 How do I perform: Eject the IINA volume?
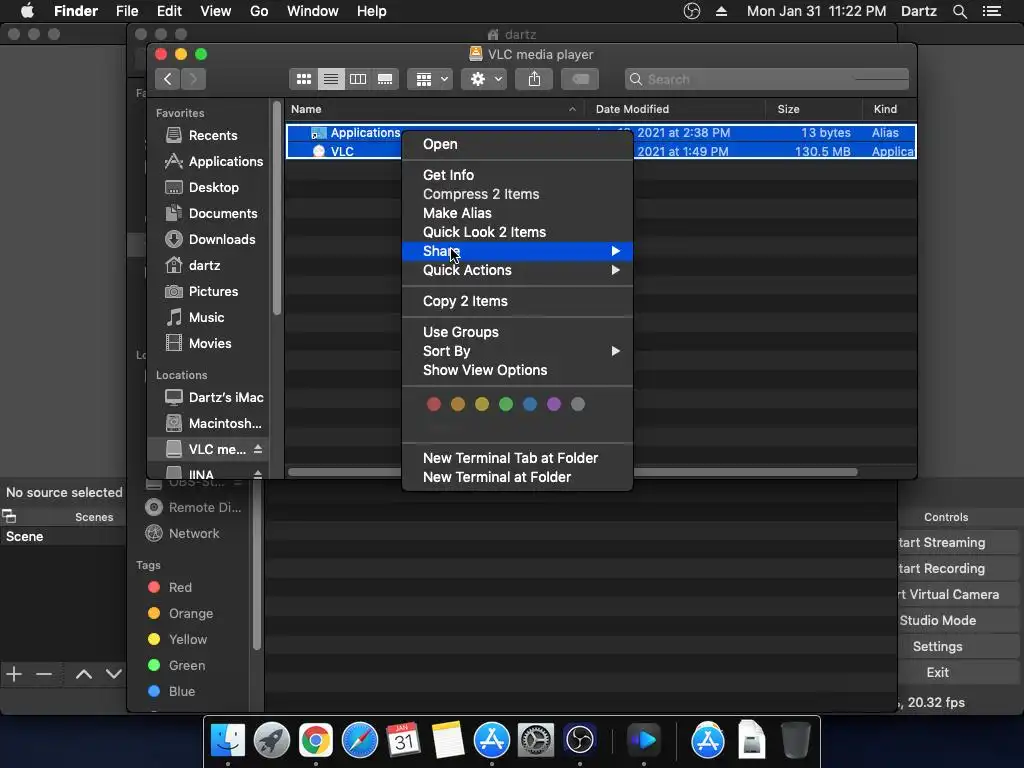coord(258,473)
